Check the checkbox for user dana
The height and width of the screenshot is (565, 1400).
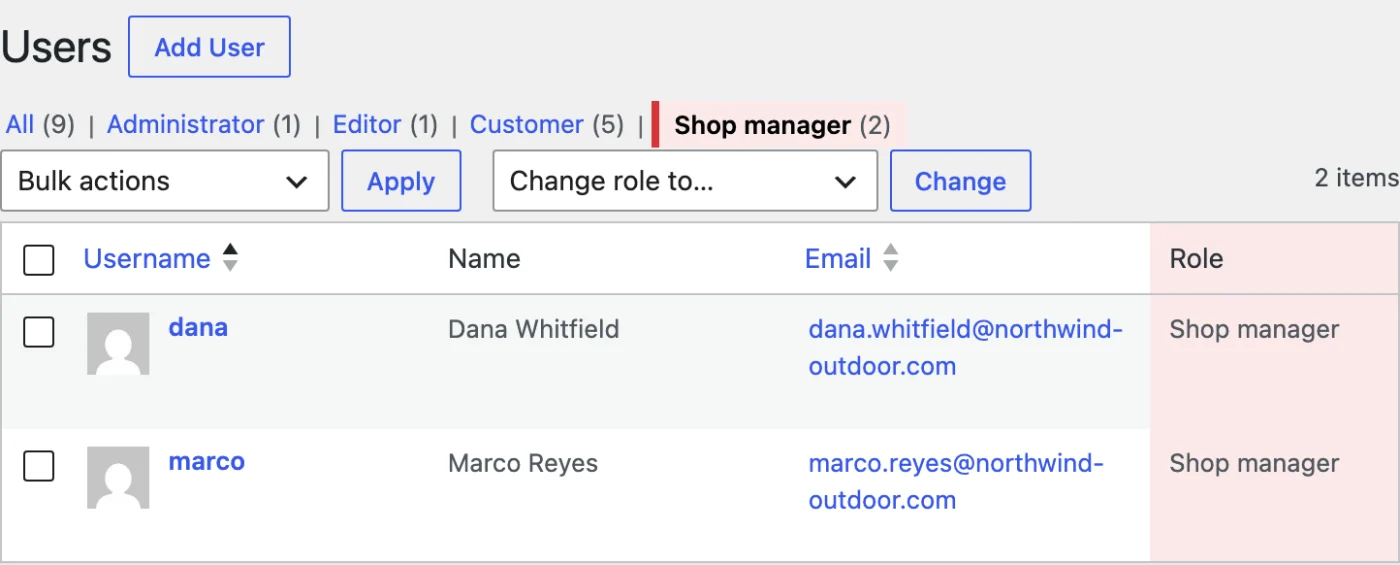pos(39,331)
